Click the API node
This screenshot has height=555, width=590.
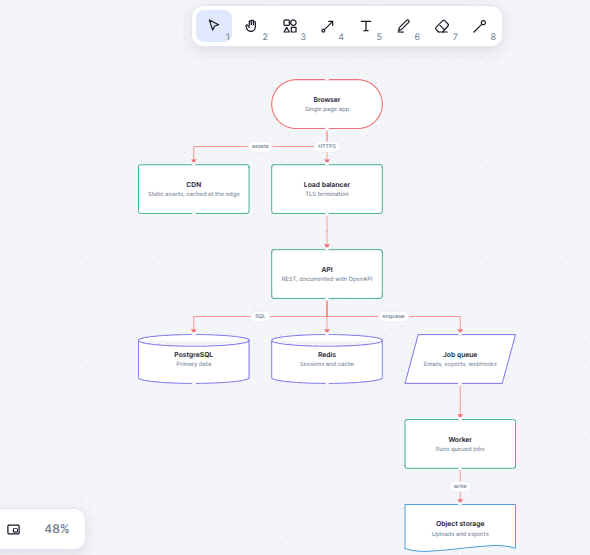327,274
